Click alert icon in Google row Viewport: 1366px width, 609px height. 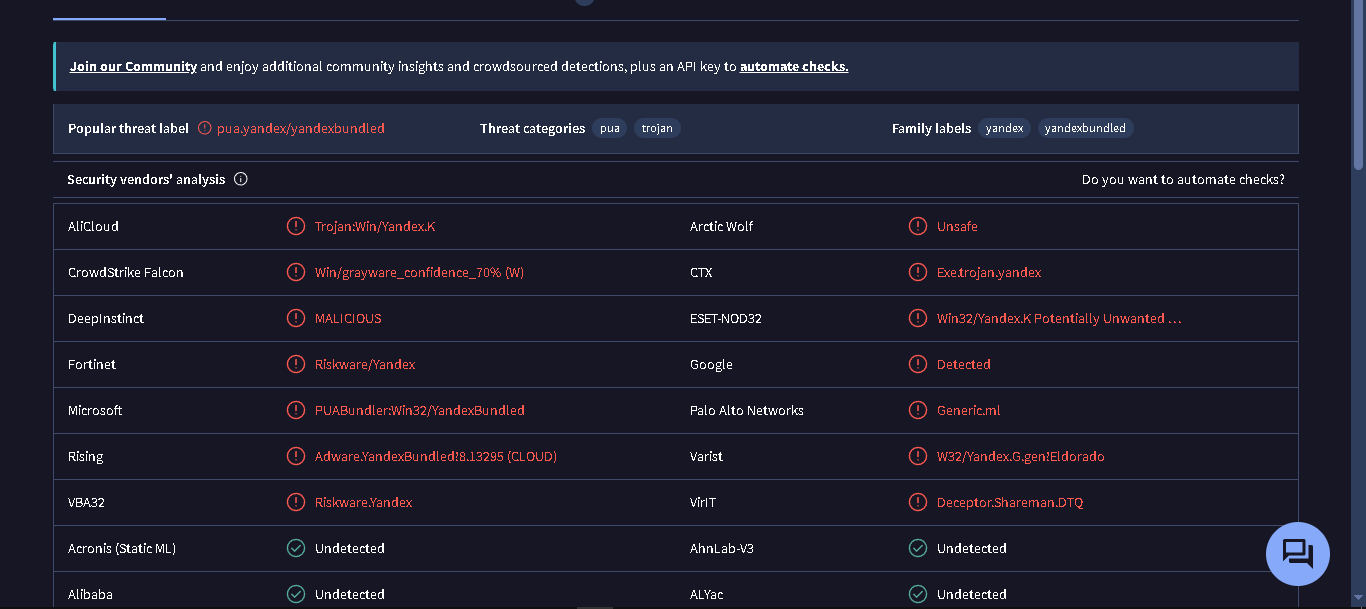(918, 364)
